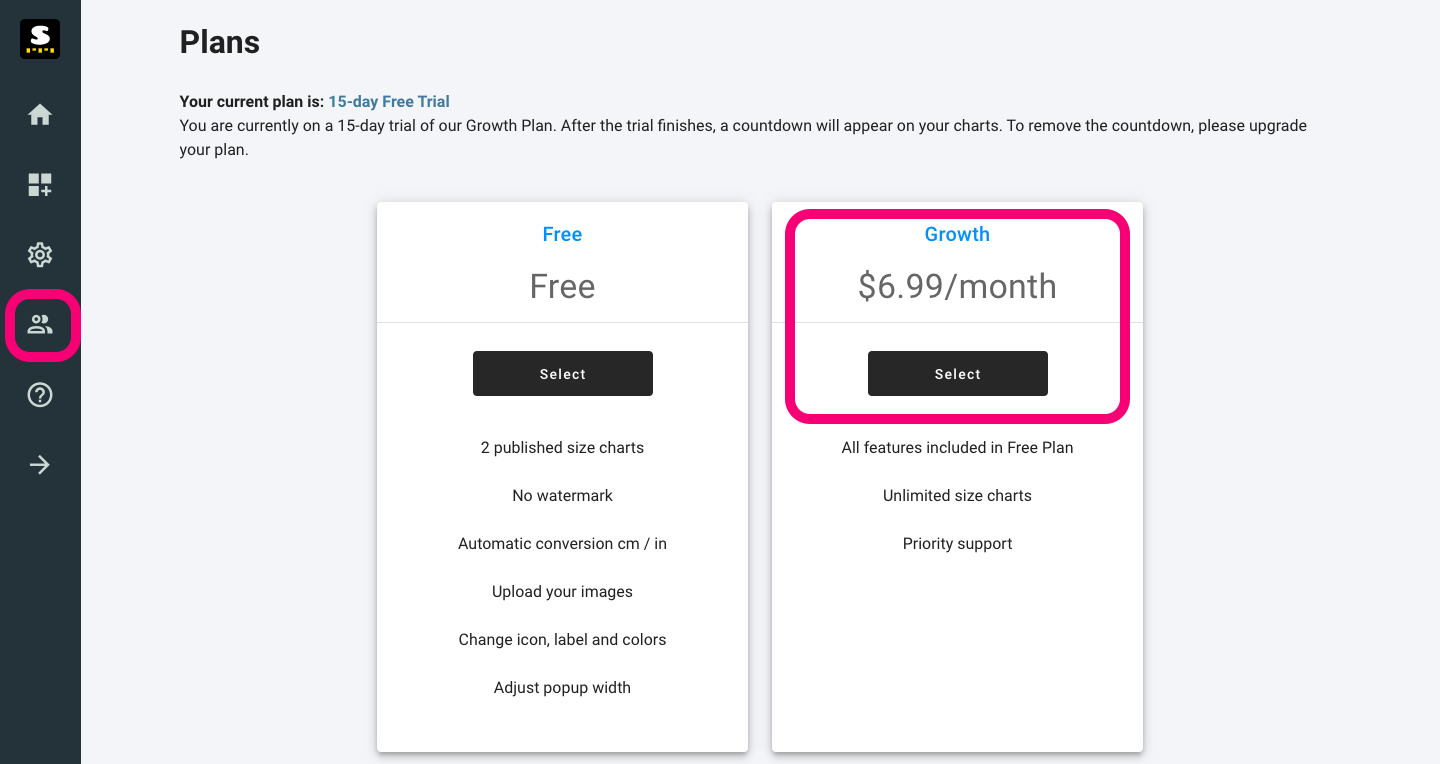Click the "Priority support" feature text
The width and height of the screenshot is (1440, 764).
957,544
